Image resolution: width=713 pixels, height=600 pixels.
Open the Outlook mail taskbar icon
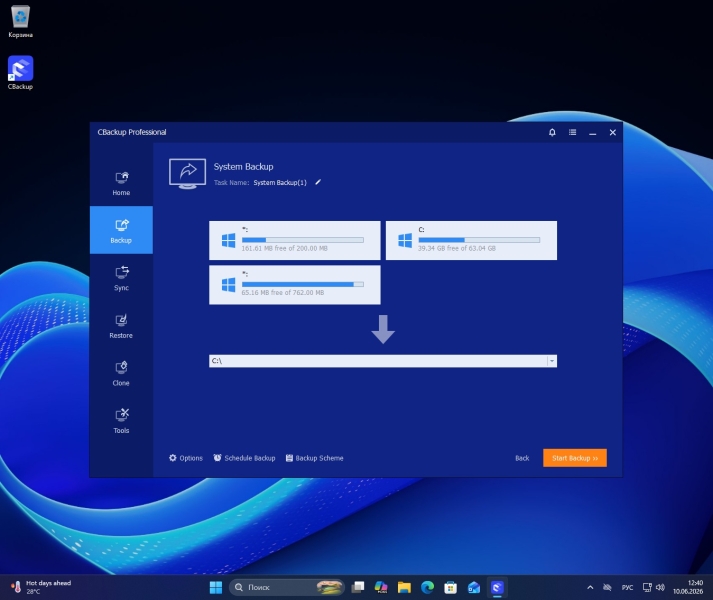[x=473, y=587]
